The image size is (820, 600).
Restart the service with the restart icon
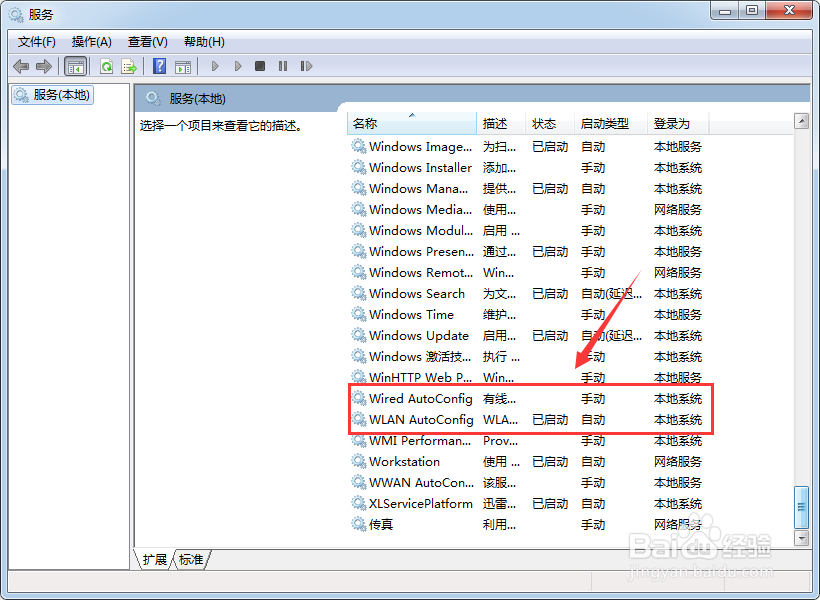click(x=306, y=65)
